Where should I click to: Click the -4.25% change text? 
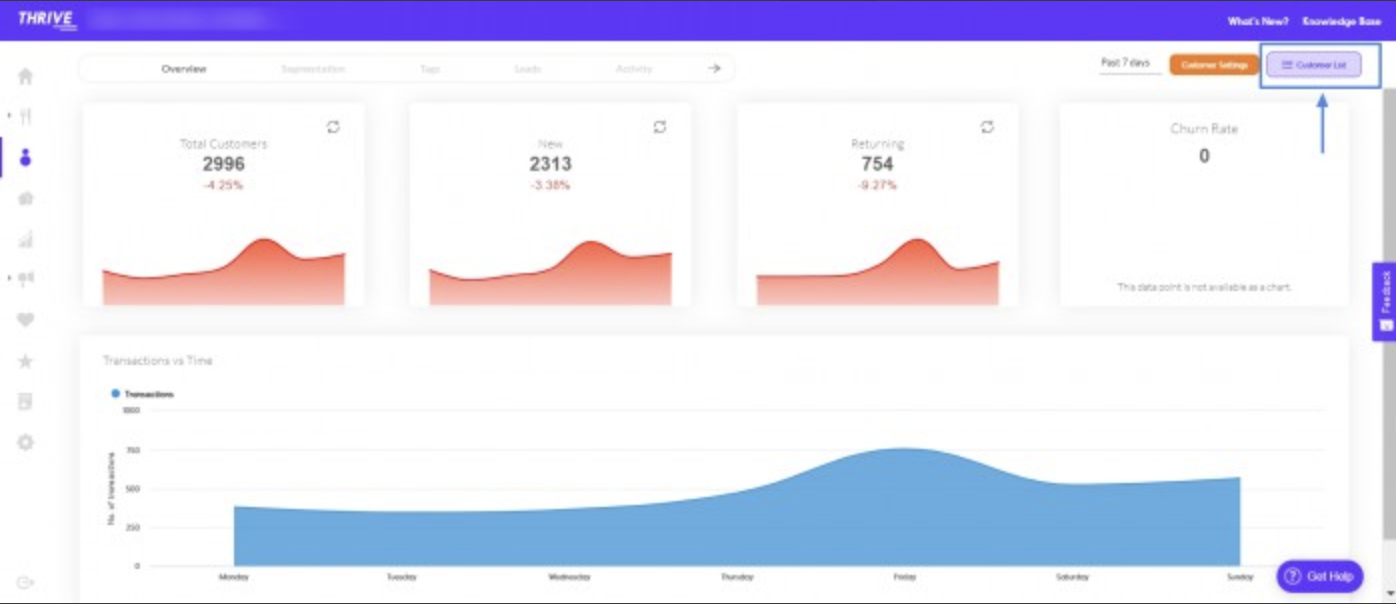[224, 185]
